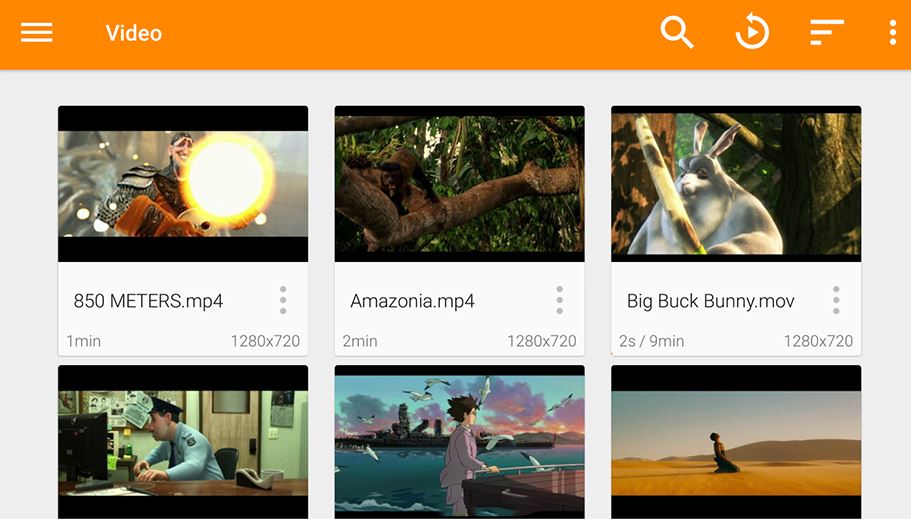Play the Big Buck Bunny.mov thumbnail
911x523 pixels.
736,184
